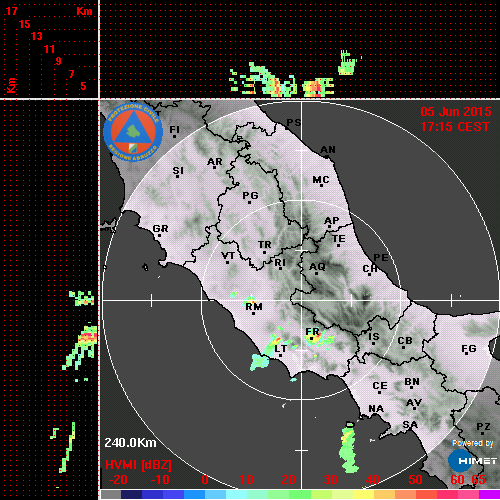Viewport: 500px width, 500px height.
Task: Click the '13' km height label
Action: (x=37, y=36)
